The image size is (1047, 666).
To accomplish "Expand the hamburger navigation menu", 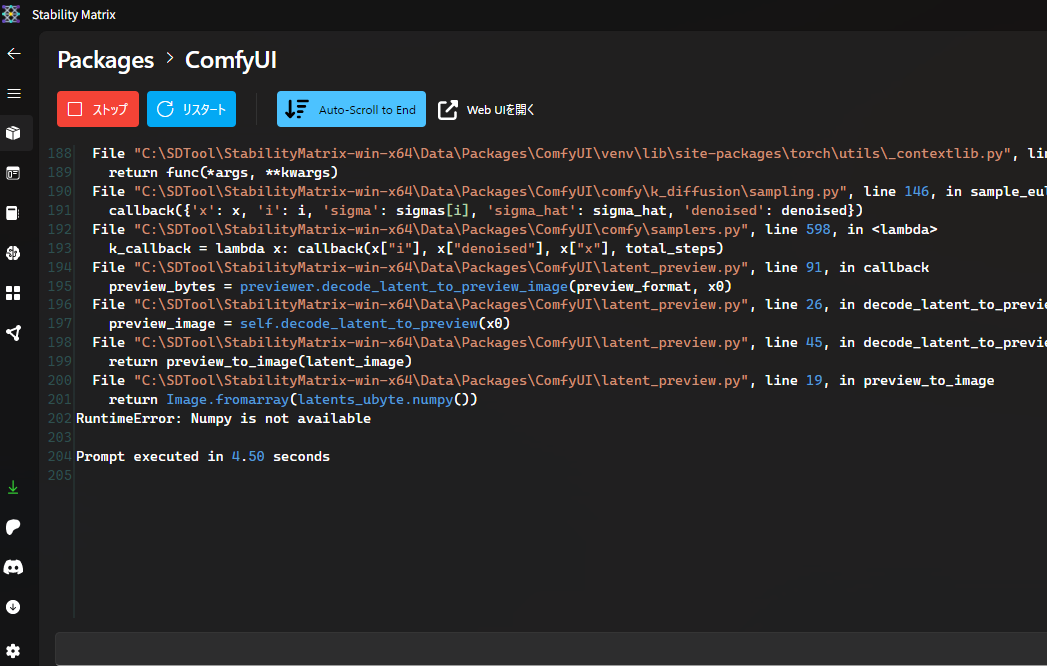I will pyautogui.click(x=14, y=93).
